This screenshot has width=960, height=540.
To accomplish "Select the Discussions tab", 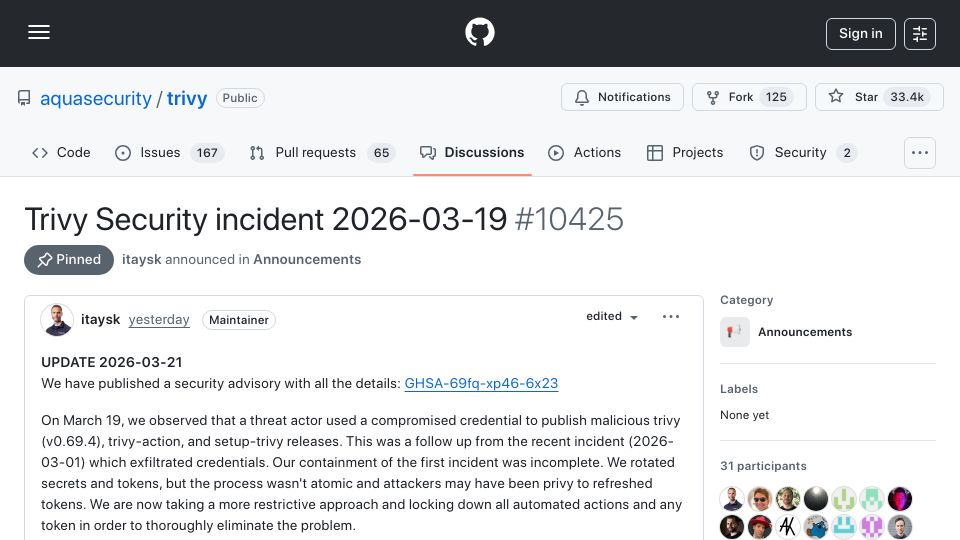I will pyautogui.click(x=472, y=152).
